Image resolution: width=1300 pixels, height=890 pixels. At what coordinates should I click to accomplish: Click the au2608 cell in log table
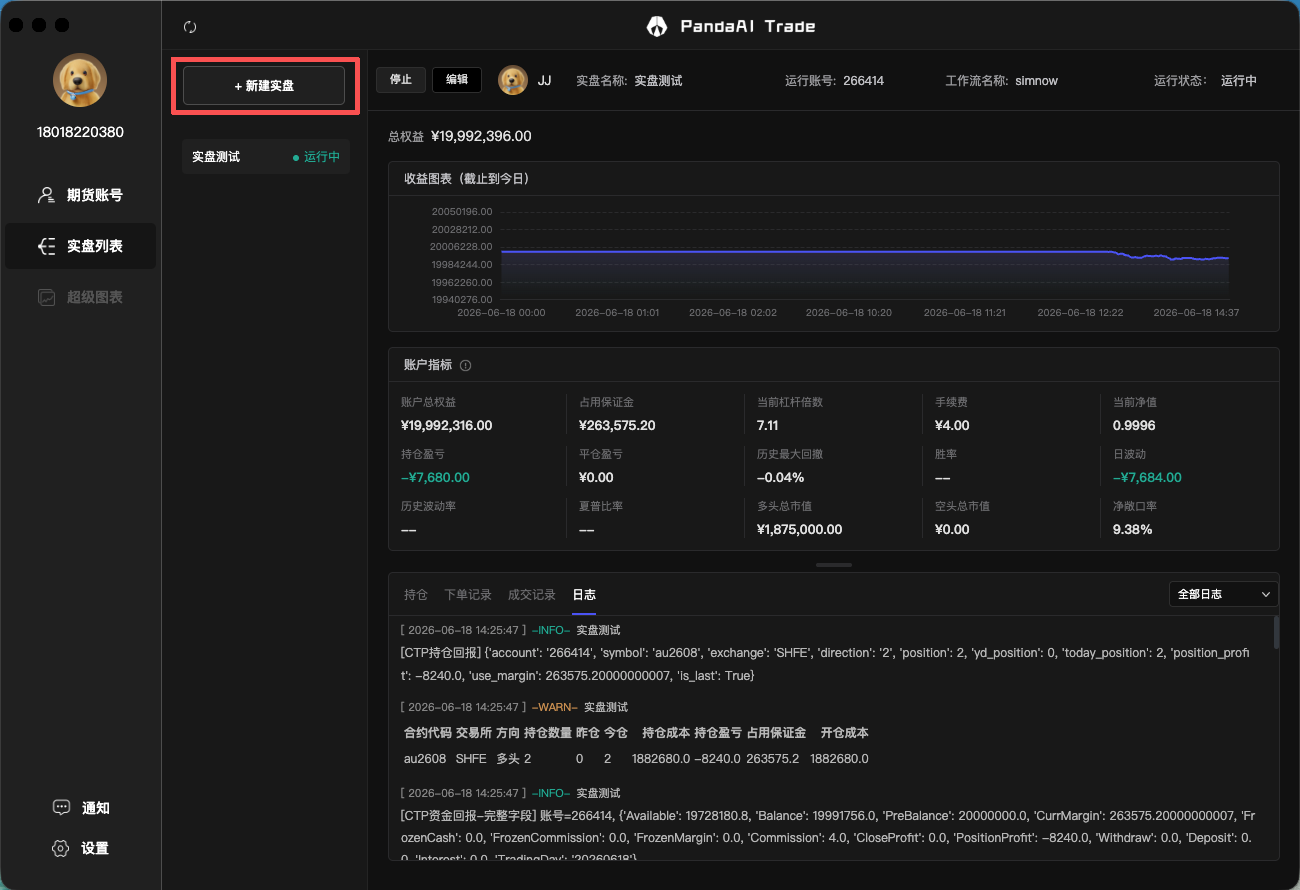coord(425,759)
